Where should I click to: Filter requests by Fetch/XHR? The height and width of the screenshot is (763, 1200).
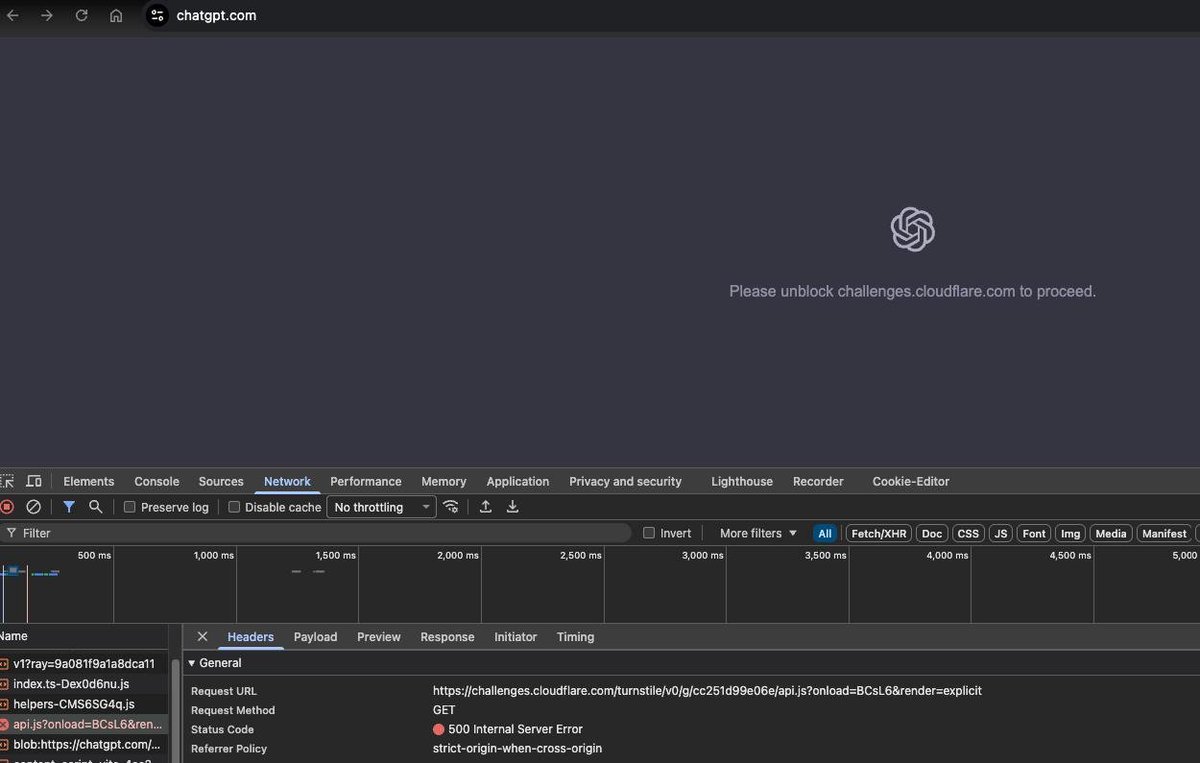(879, 533)
